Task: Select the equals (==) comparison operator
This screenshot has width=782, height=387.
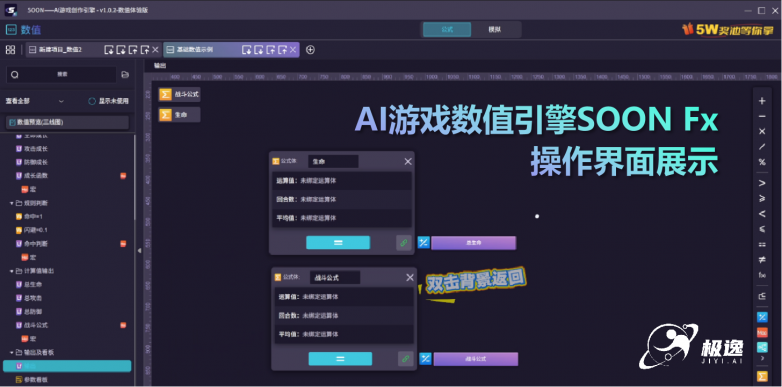Action: point(762,244)
